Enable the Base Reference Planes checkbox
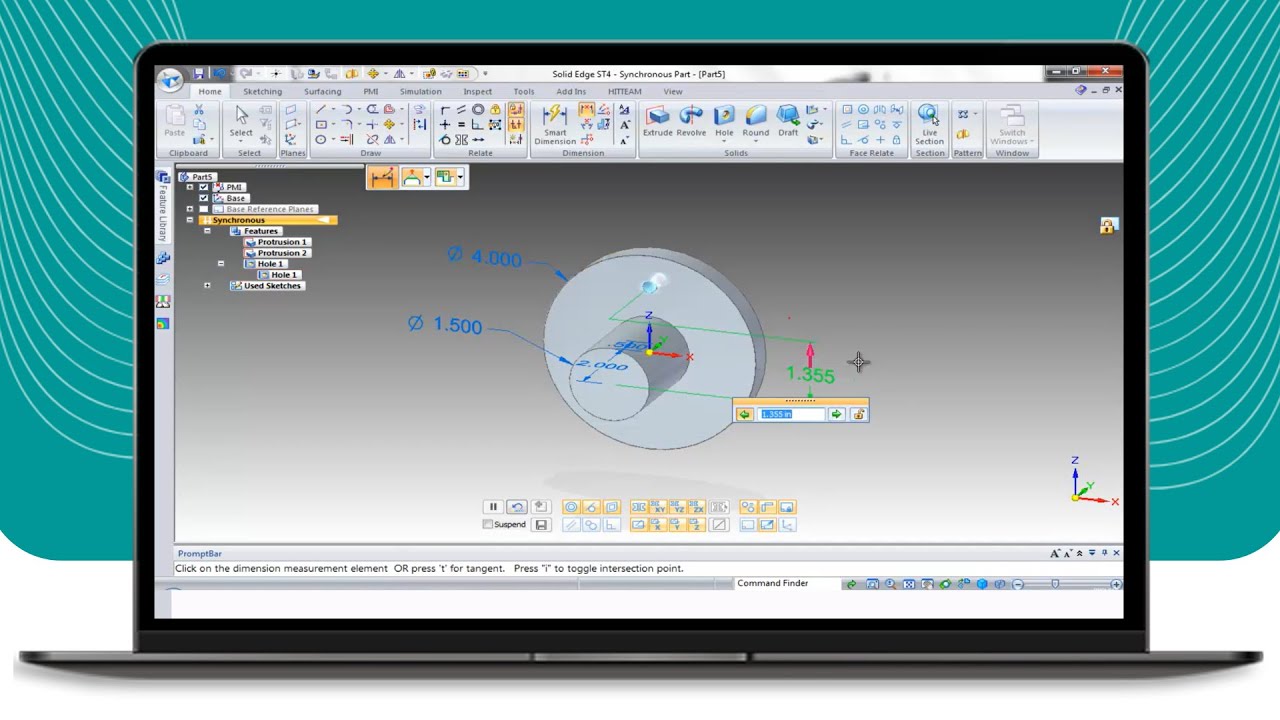1280x720 pixels. pyautogui.click(x=204, y=209)
